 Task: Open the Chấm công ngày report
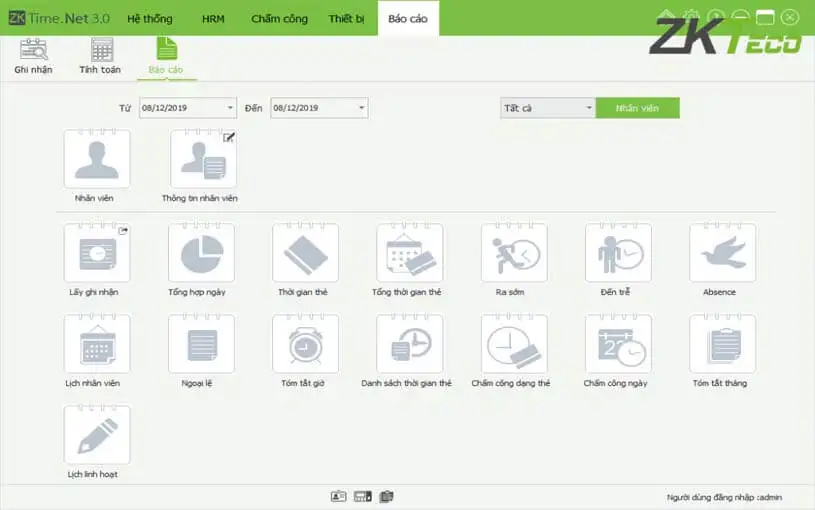tap(618, 344)
